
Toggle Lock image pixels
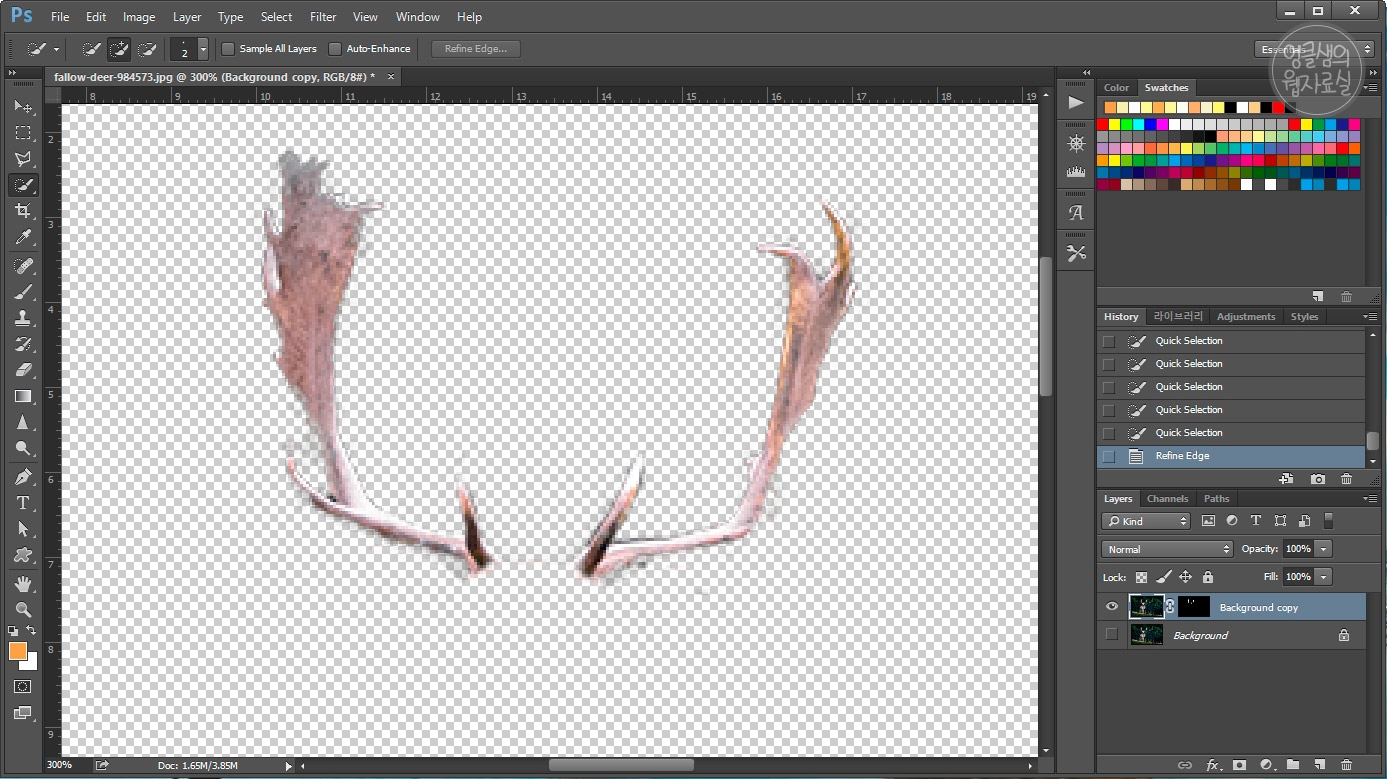tap(1163, 577)
